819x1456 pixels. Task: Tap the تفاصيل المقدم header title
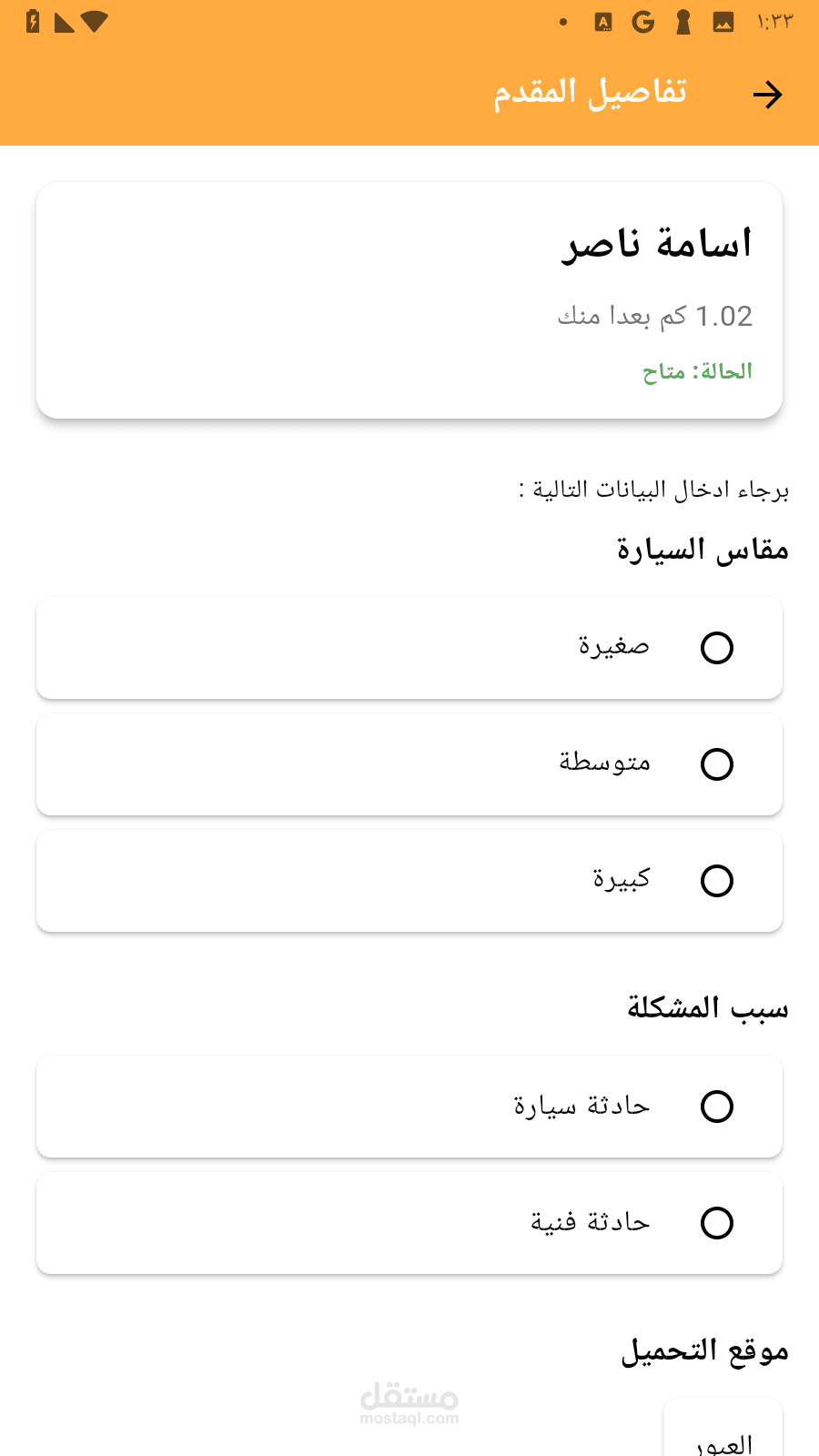click(590, 93)
